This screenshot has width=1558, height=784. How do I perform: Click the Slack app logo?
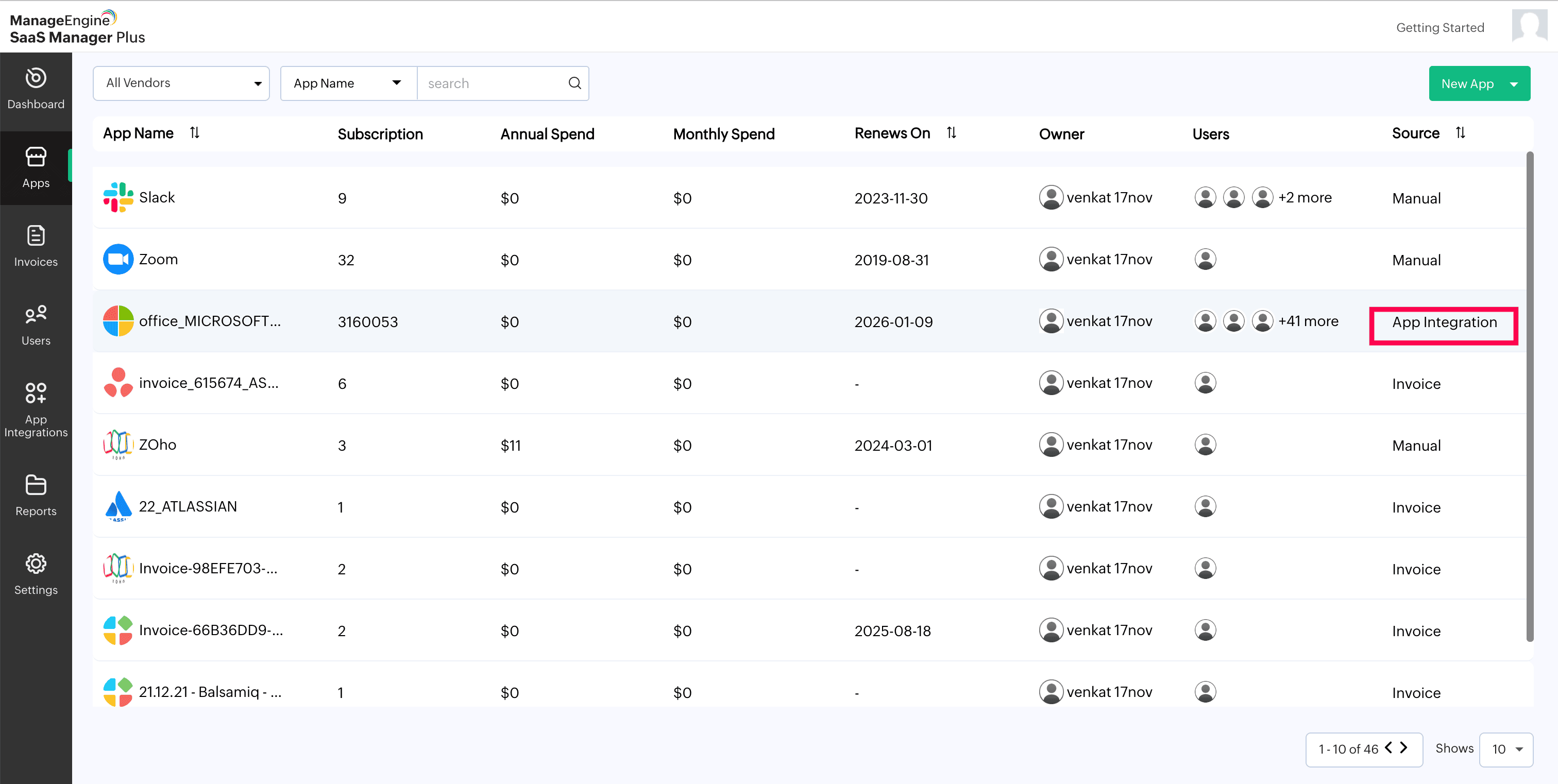118,198
